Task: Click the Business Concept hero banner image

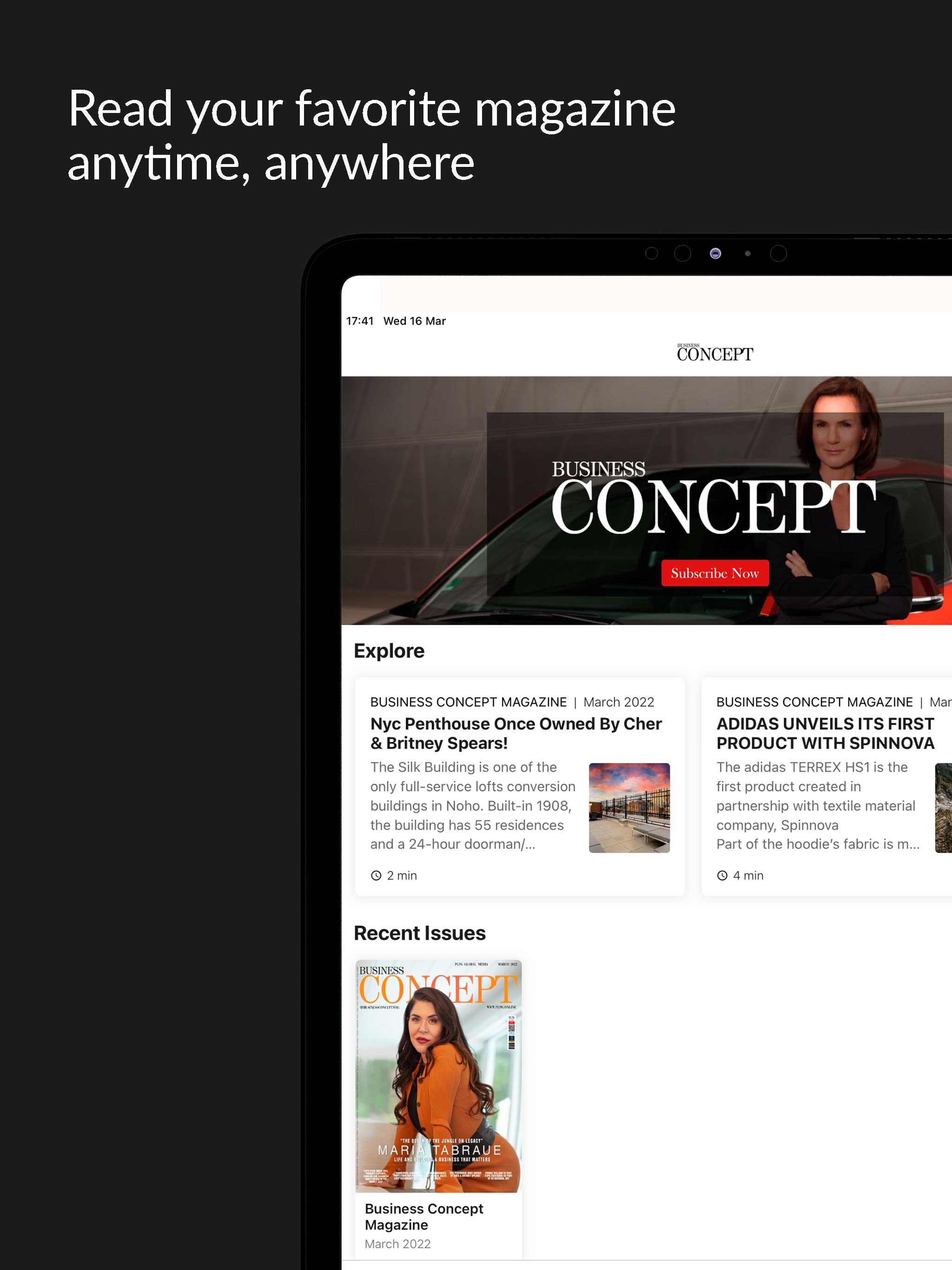Action: click(647, 501)
